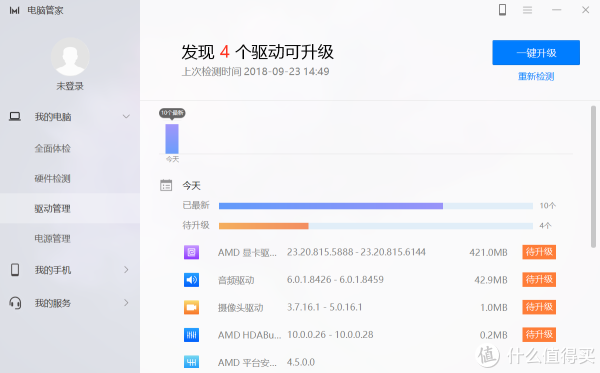Click the 未登录 login label
This screenshot has width=600, height=373.
[70, 86]
